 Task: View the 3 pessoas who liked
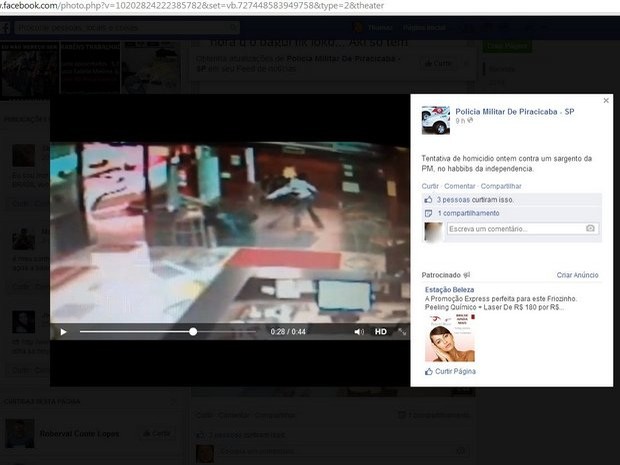[467, 200]
